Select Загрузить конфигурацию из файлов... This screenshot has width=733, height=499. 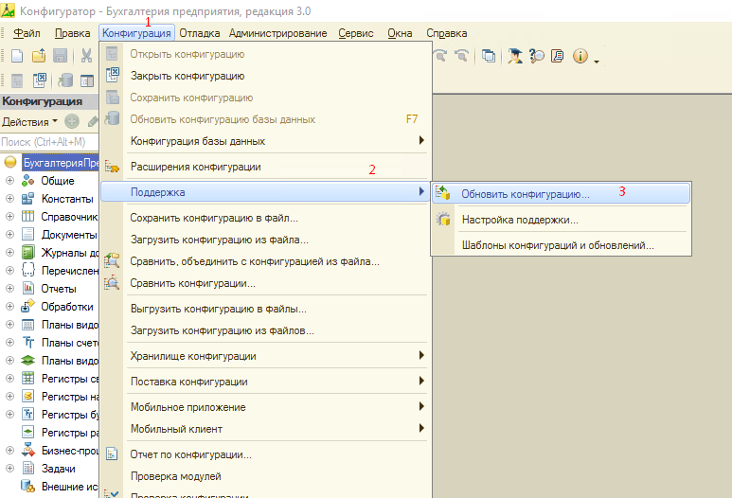265,330
